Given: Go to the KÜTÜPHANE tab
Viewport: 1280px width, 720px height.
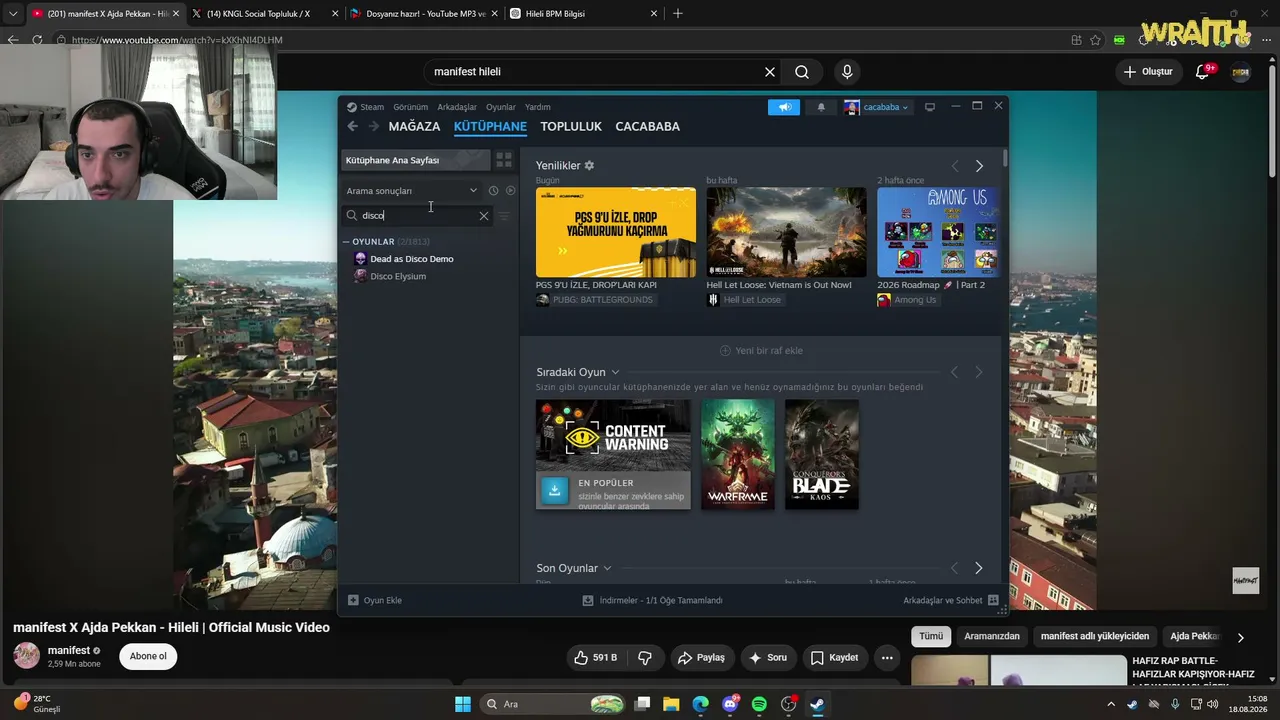Looking at the screenshot, I should (x=490, y=127).
